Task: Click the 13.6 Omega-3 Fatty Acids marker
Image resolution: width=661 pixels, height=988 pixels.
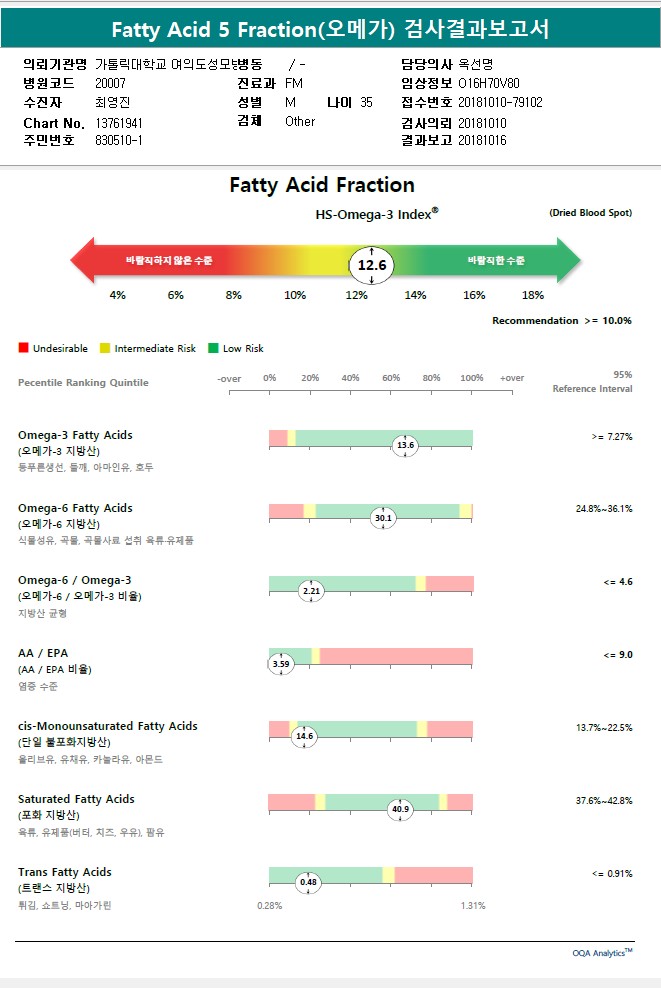Action: [405, 445]
